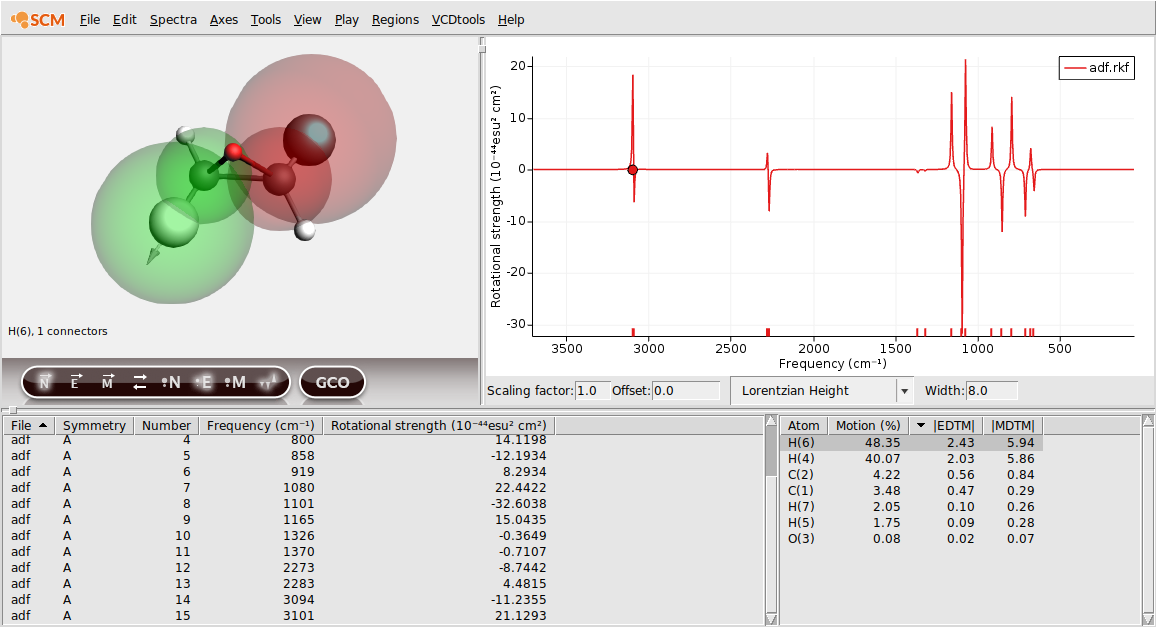Click the GCO button

332,383
